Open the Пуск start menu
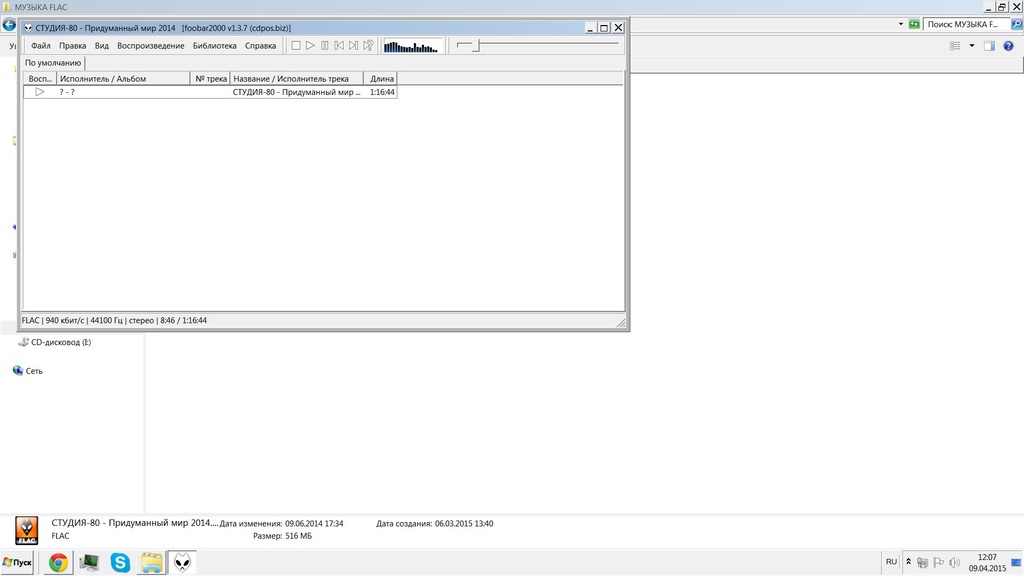 coord(17,562)
